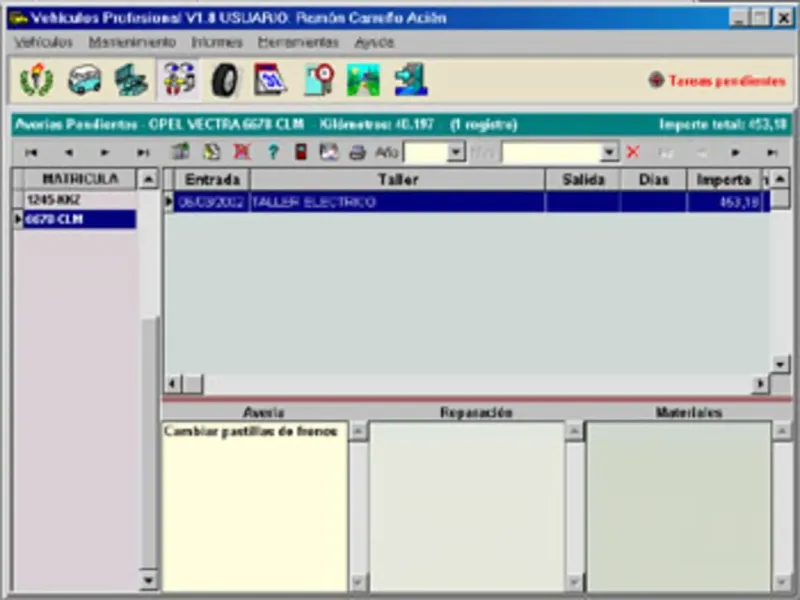
Task: Select matricula 1245 KKZ row
Action: [80, 199]
